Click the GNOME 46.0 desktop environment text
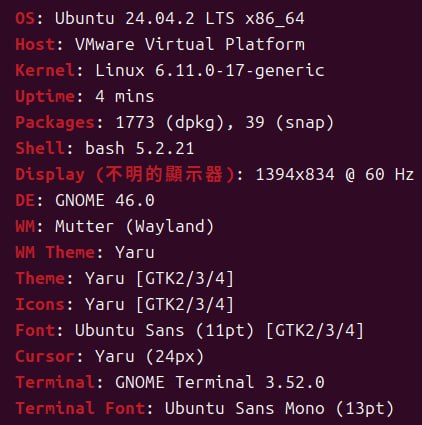 tap(105, 200)
